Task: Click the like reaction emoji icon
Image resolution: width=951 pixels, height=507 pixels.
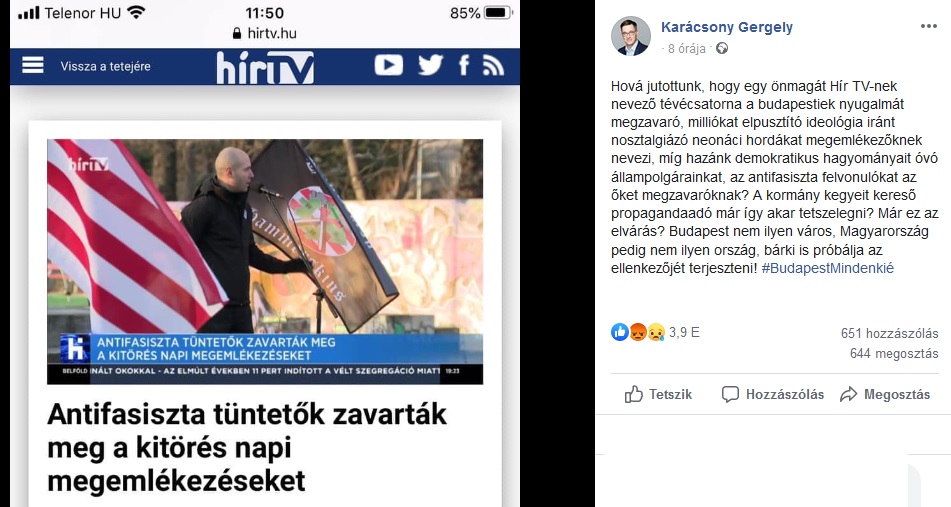Action: [x=620, y=332]
